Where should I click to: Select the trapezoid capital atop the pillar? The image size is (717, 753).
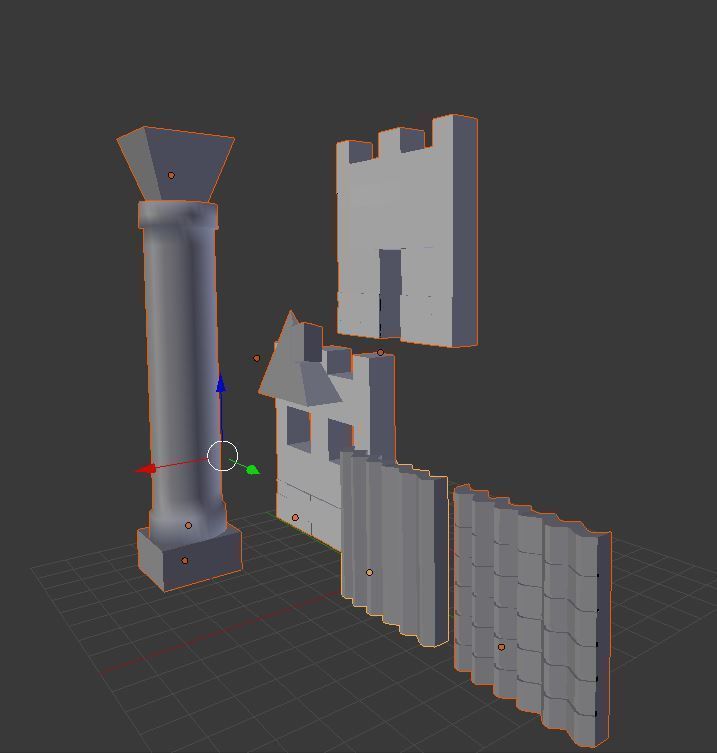pyautogui.click(x=175, y=164)
